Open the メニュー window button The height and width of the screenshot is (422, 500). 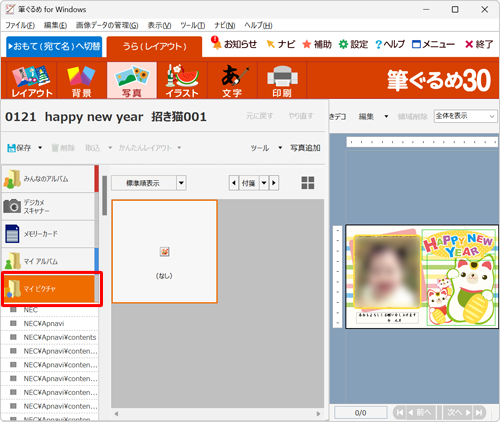[x=433, y=44]
